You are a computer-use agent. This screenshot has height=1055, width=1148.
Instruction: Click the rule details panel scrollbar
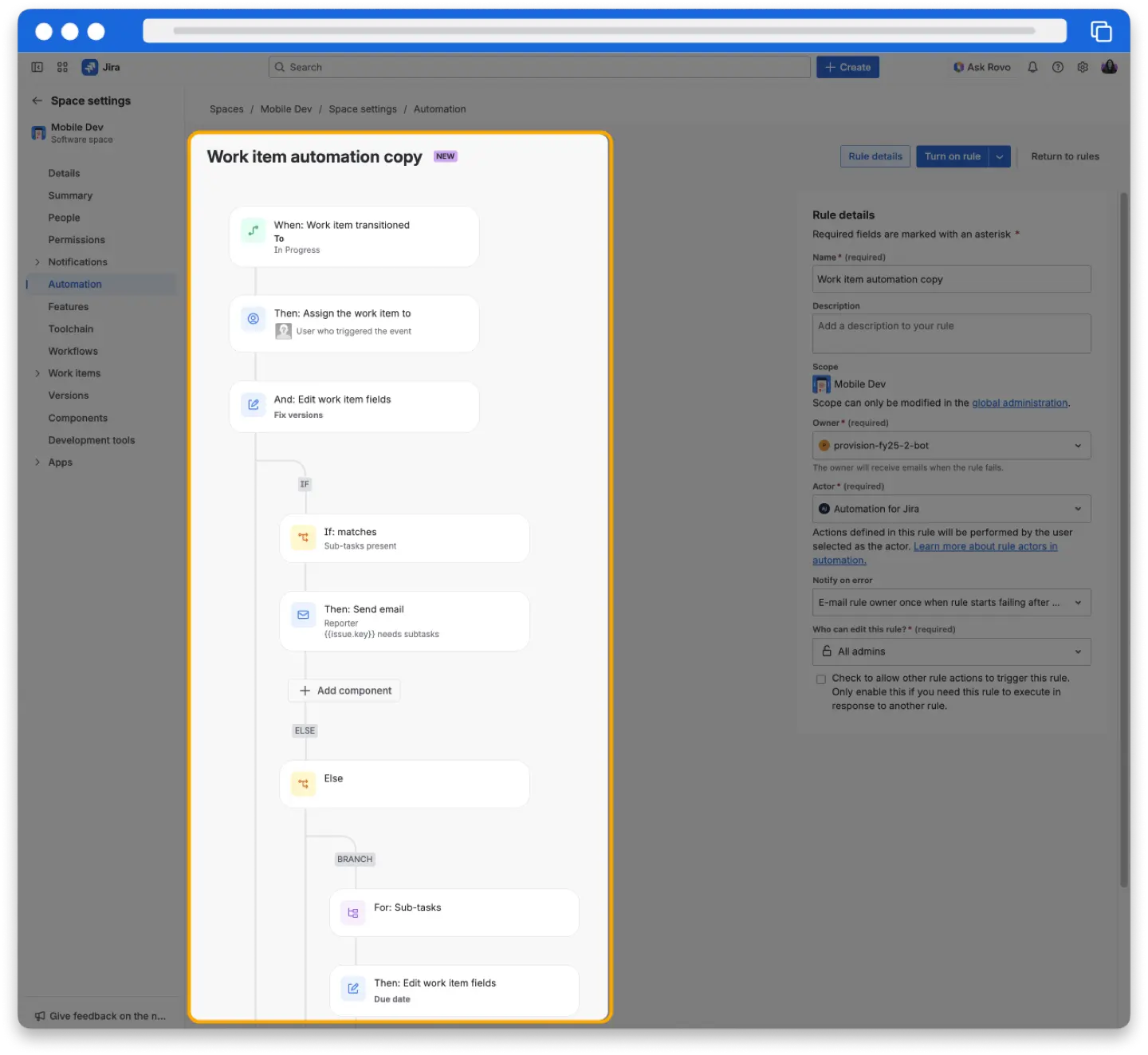tap(1124, 540)
